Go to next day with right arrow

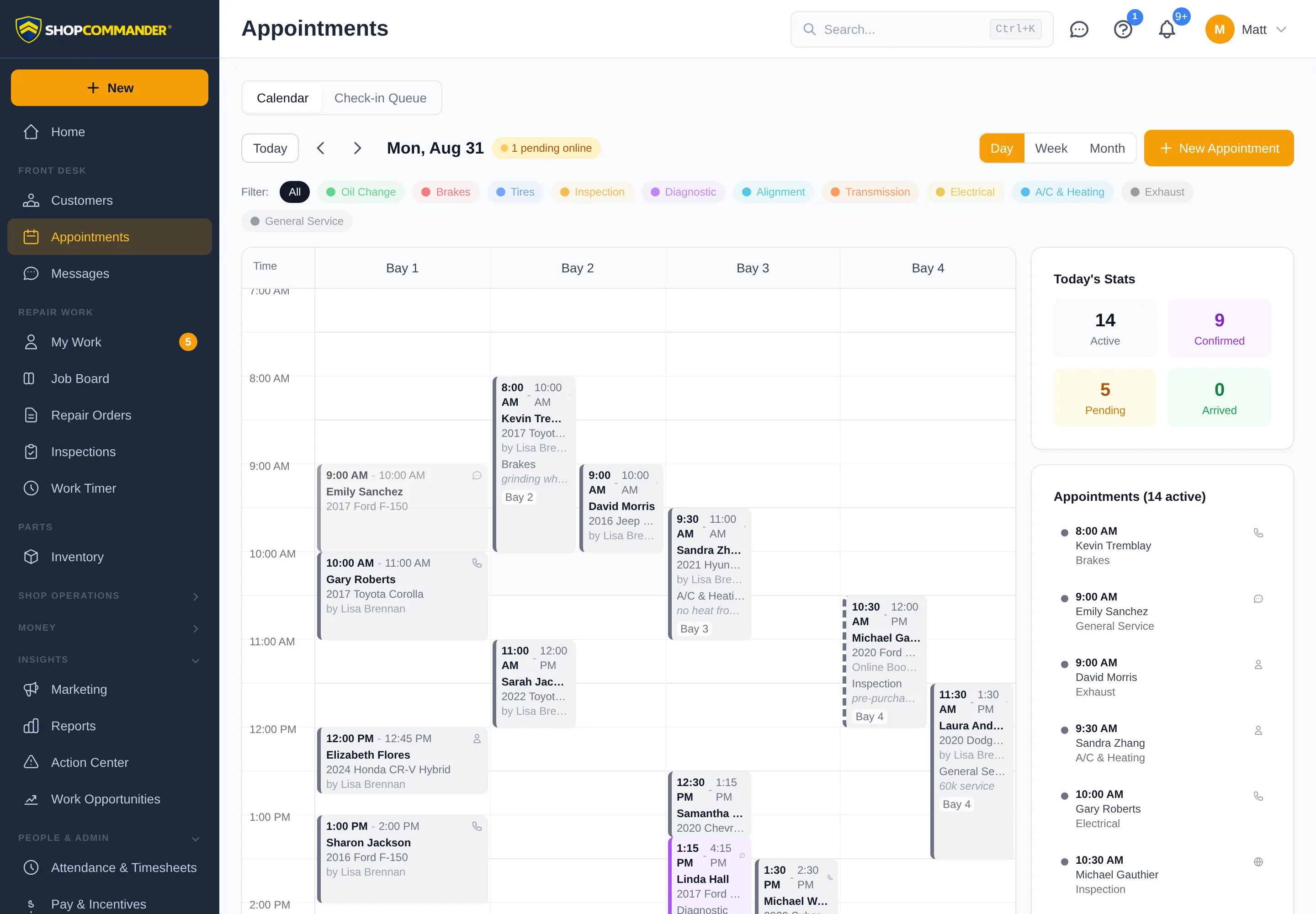pyautogui.click(x=357, y=149)
